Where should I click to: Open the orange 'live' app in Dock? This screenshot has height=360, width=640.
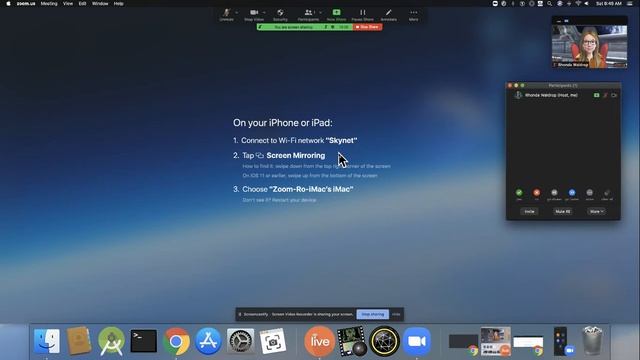coord(320,341)
